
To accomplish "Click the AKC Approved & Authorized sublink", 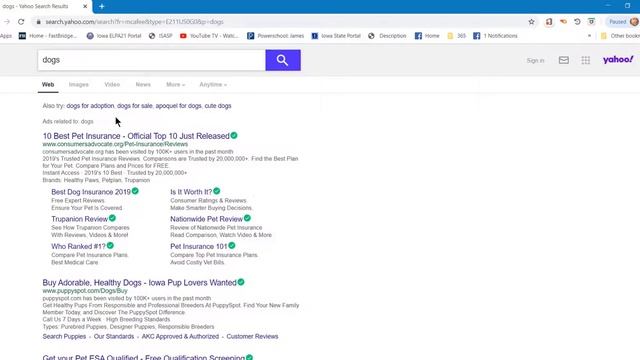I will click(x=180, y=336).
